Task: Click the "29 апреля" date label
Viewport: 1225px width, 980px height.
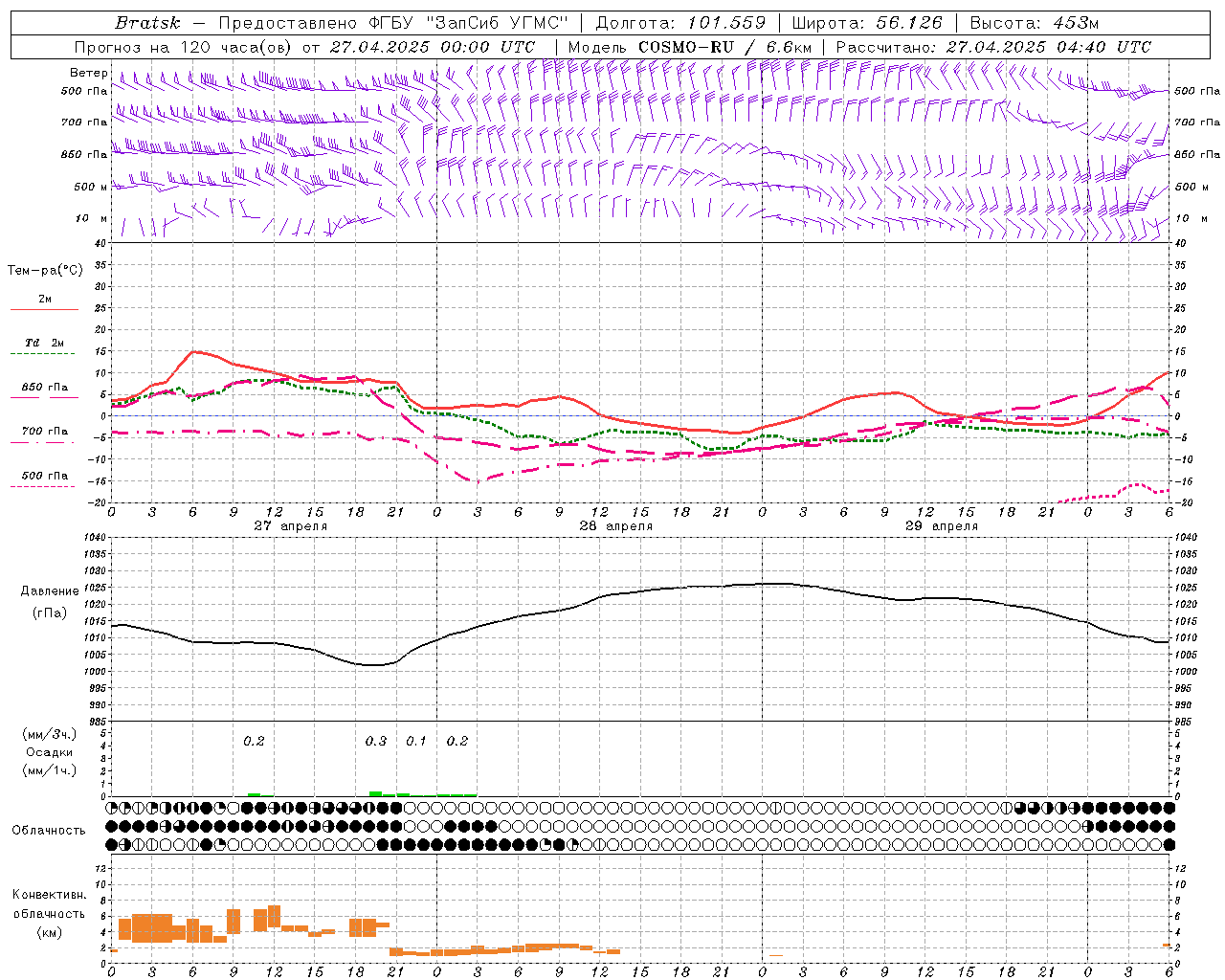Action: coord(941,525)
